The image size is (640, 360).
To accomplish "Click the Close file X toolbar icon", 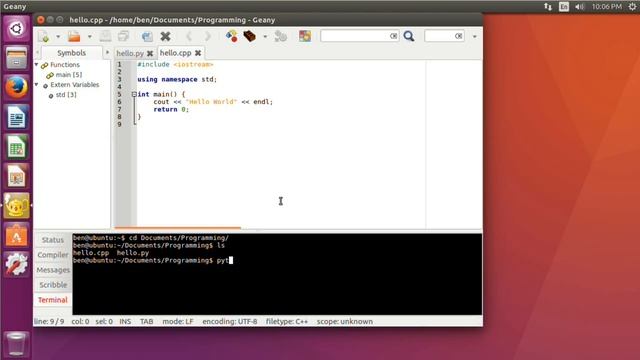I will click(x=165, y=36).
